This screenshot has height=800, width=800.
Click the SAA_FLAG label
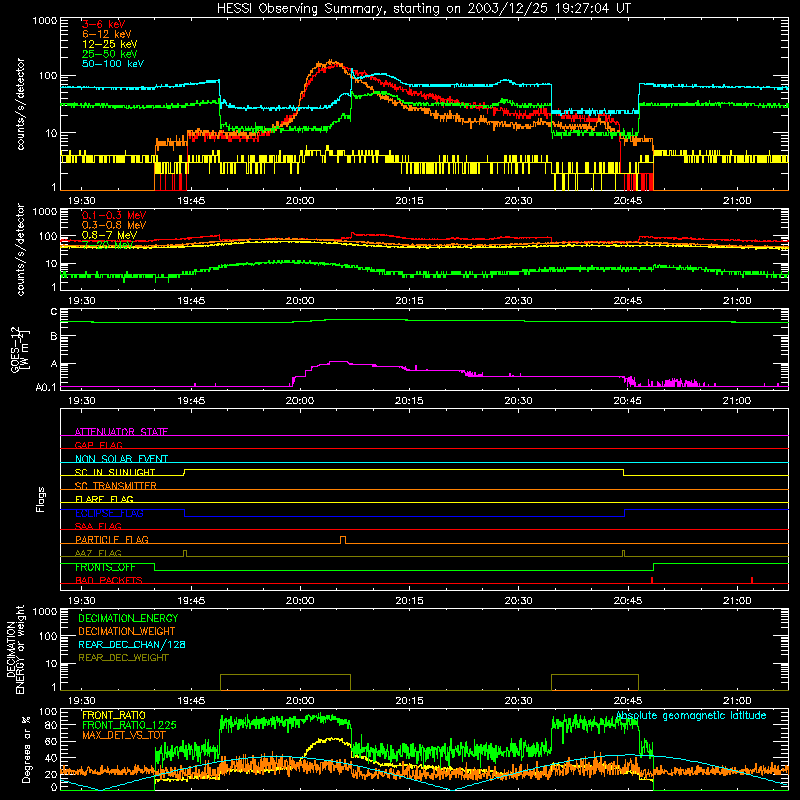coord(98,526)
